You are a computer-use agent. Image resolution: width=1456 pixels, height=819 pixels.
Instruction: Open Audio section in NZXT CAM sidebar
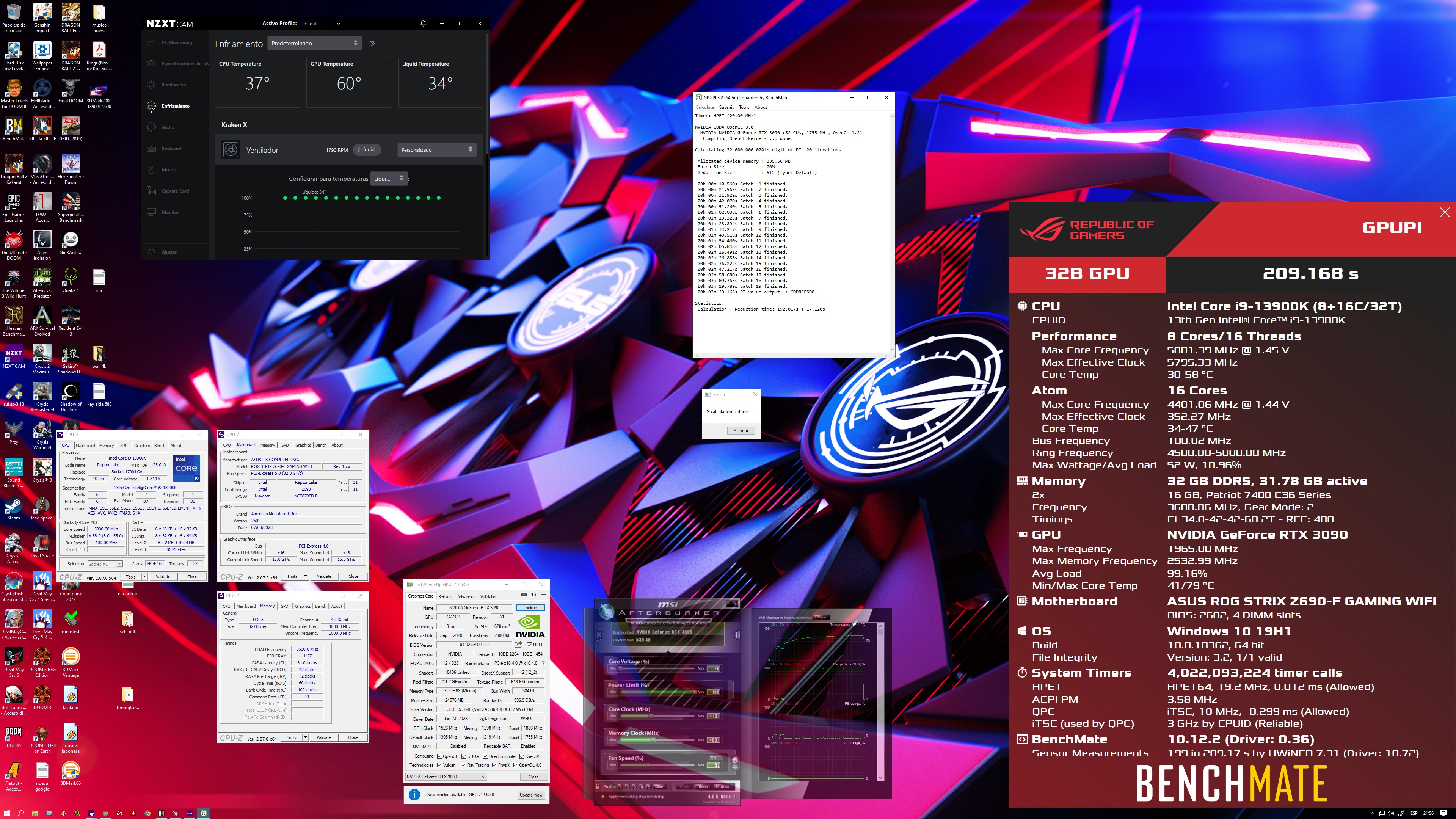pos(161,127)
